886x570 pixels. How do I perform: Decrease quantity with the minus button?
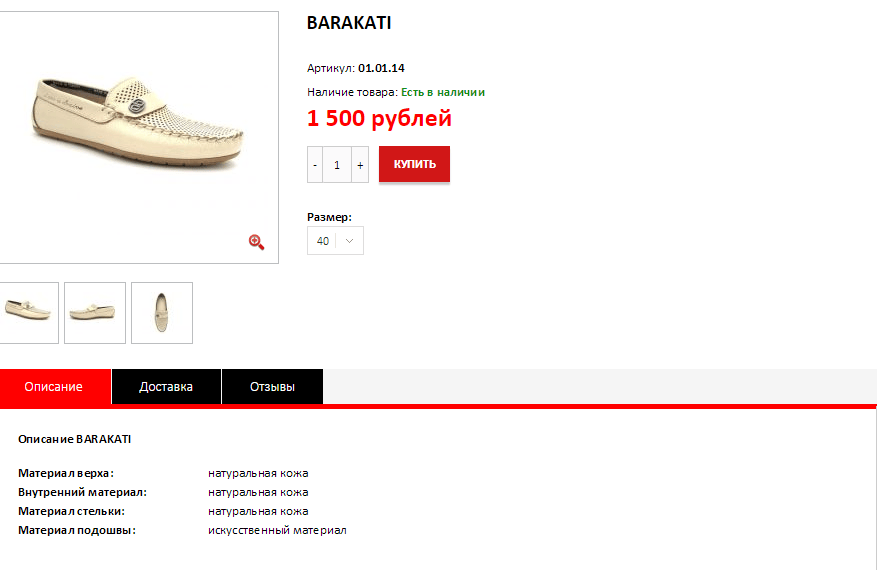coord(315,165)
